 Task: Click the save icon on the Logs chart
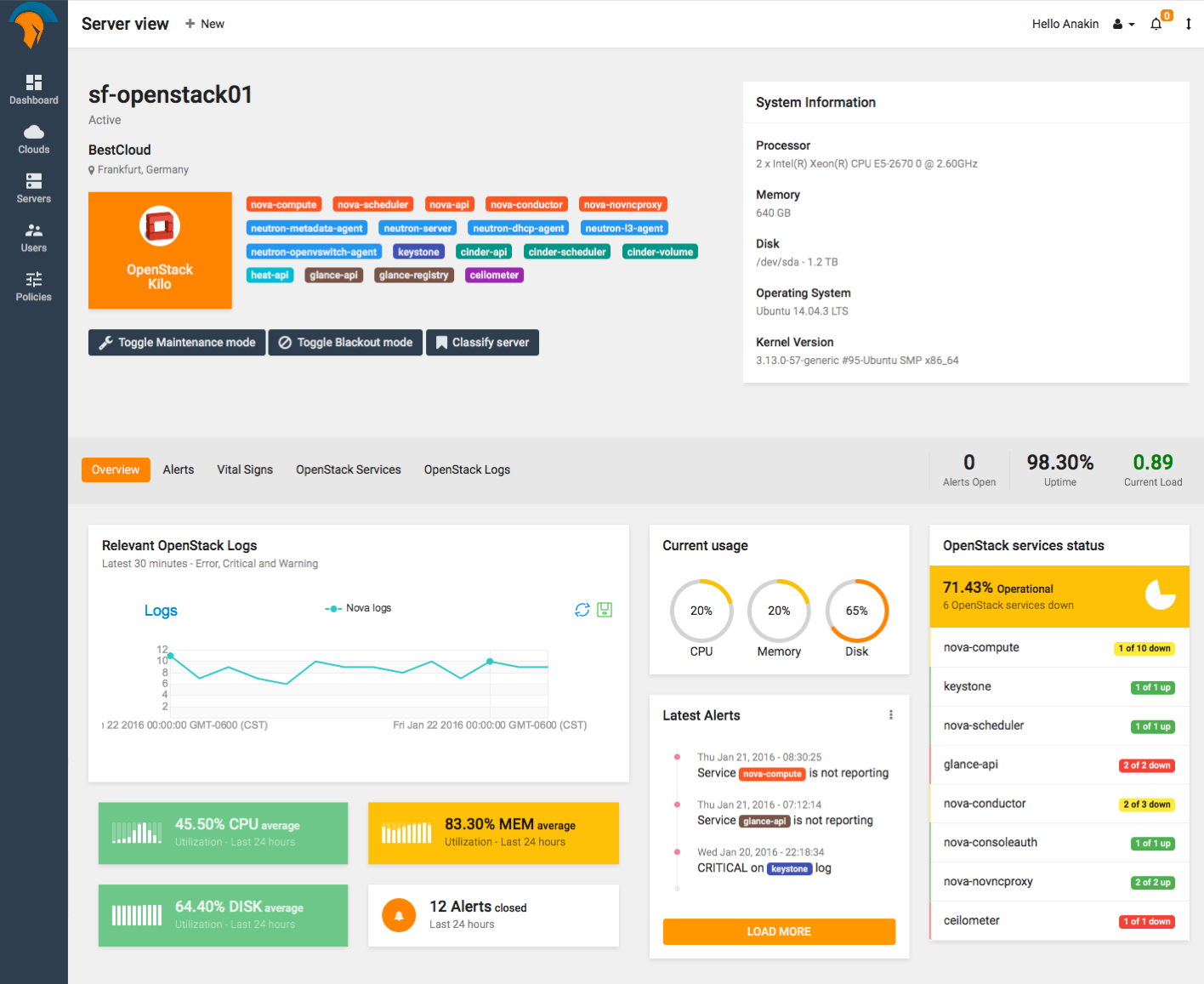(x=605, y=610)
